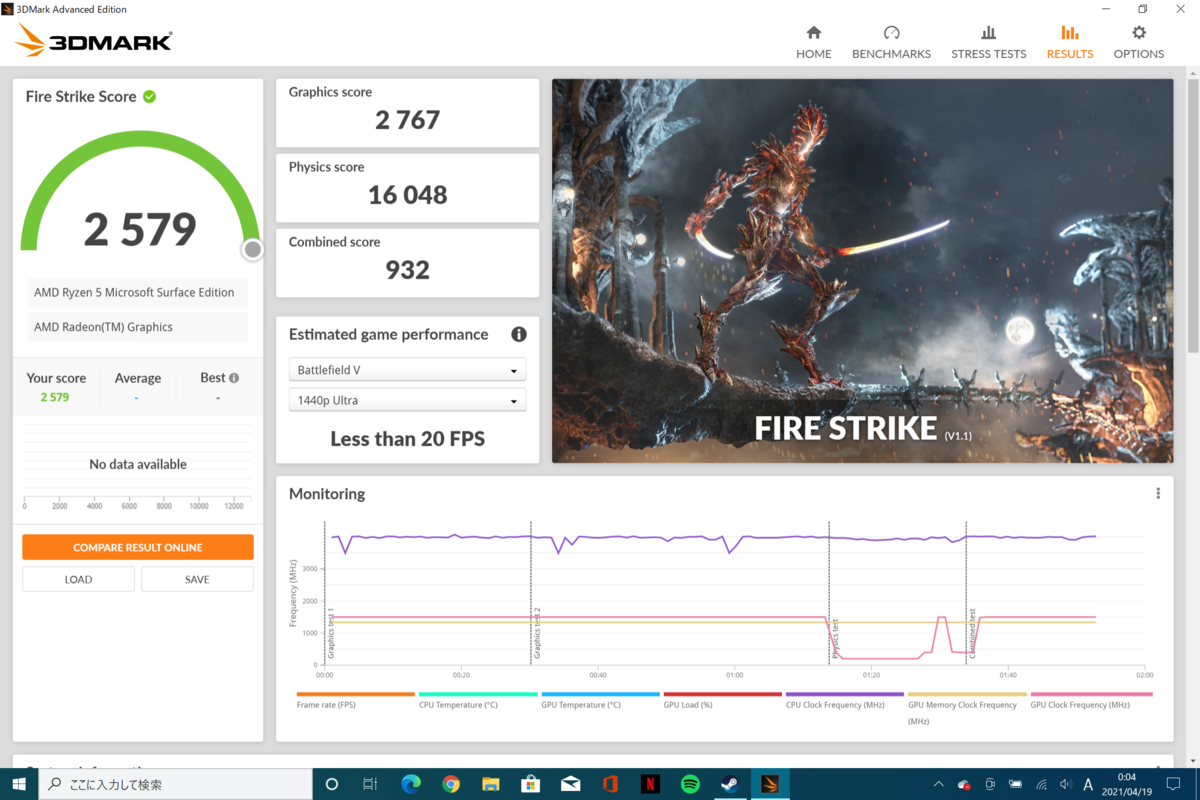The image size is (1200, 800).
Task: Click the 3DMark taskbar icon
Action: pos(770,784)
